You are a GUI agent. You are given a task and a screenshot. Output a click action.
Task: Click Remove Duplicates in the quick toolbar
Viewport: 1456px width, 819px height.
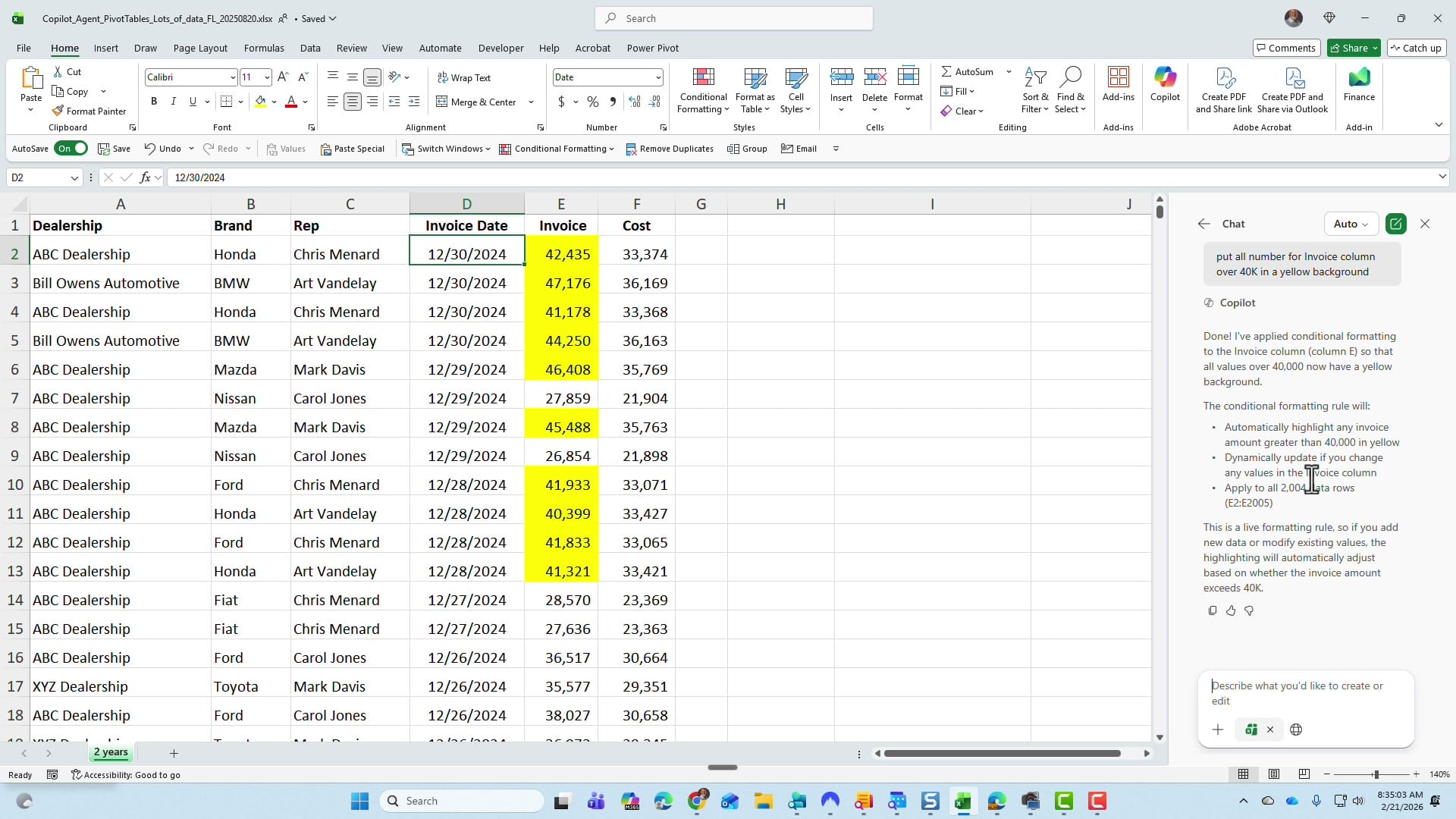[669, 149]
